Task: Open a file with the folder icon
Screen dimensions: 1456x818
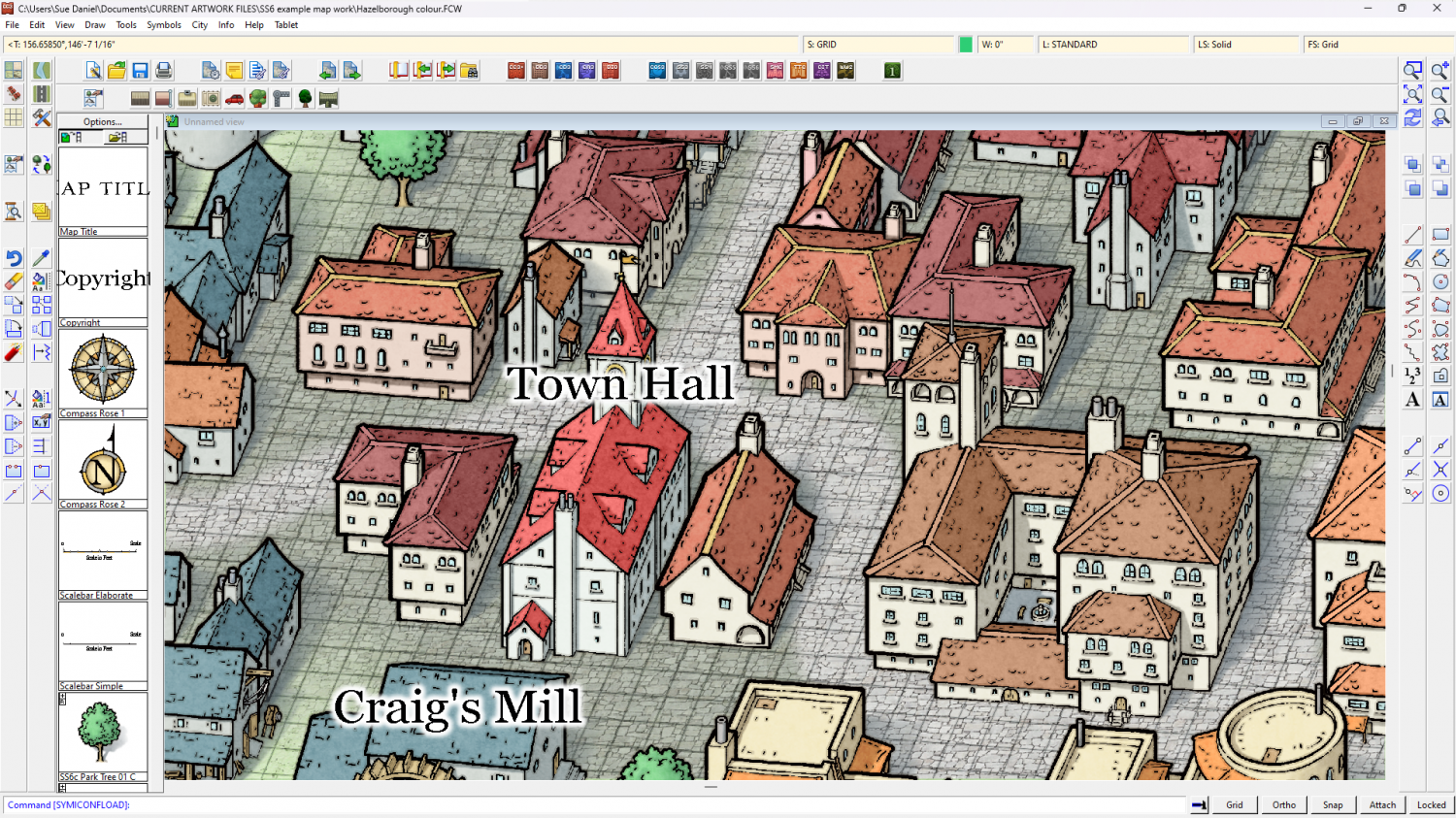Action: pos(116,70)
